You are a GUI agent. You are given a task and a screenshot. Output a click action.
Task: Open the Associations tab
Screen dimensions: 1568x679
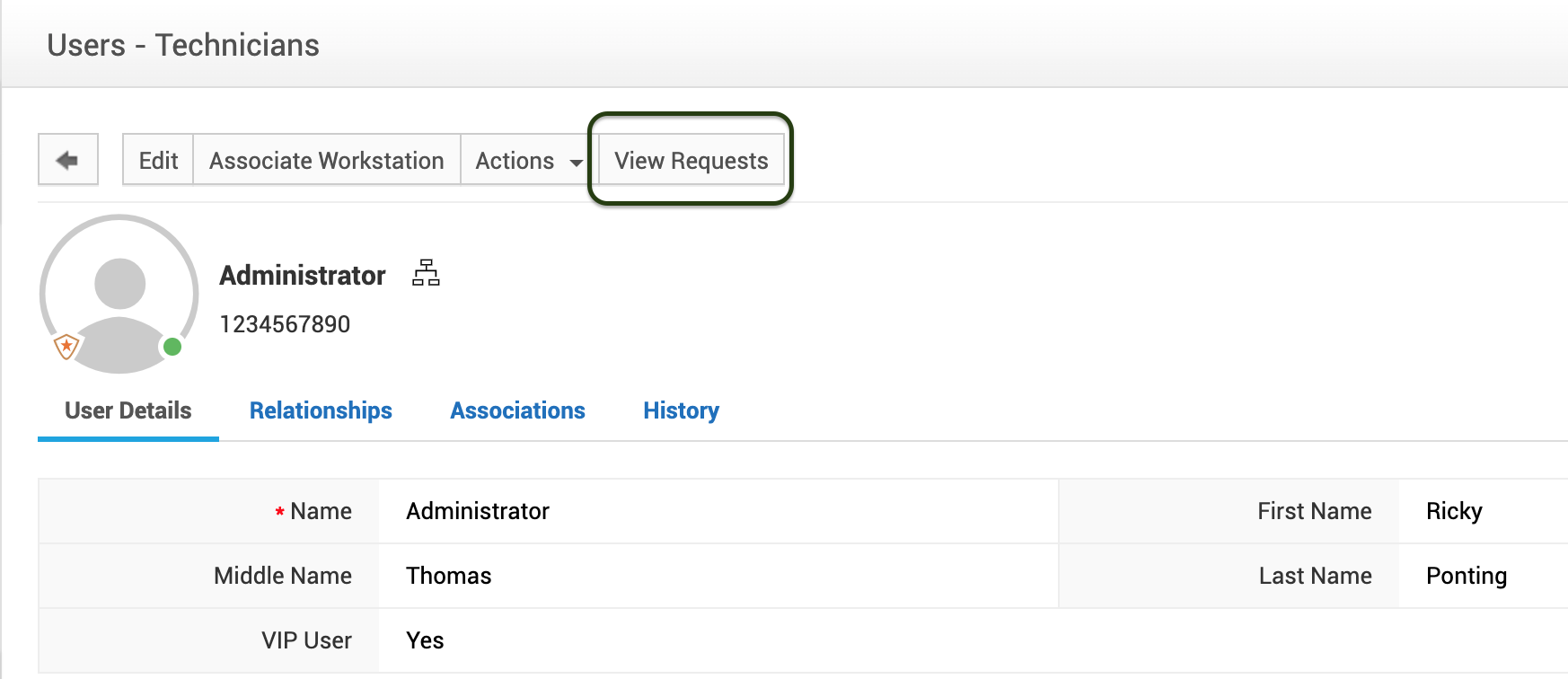coord(517,410)
